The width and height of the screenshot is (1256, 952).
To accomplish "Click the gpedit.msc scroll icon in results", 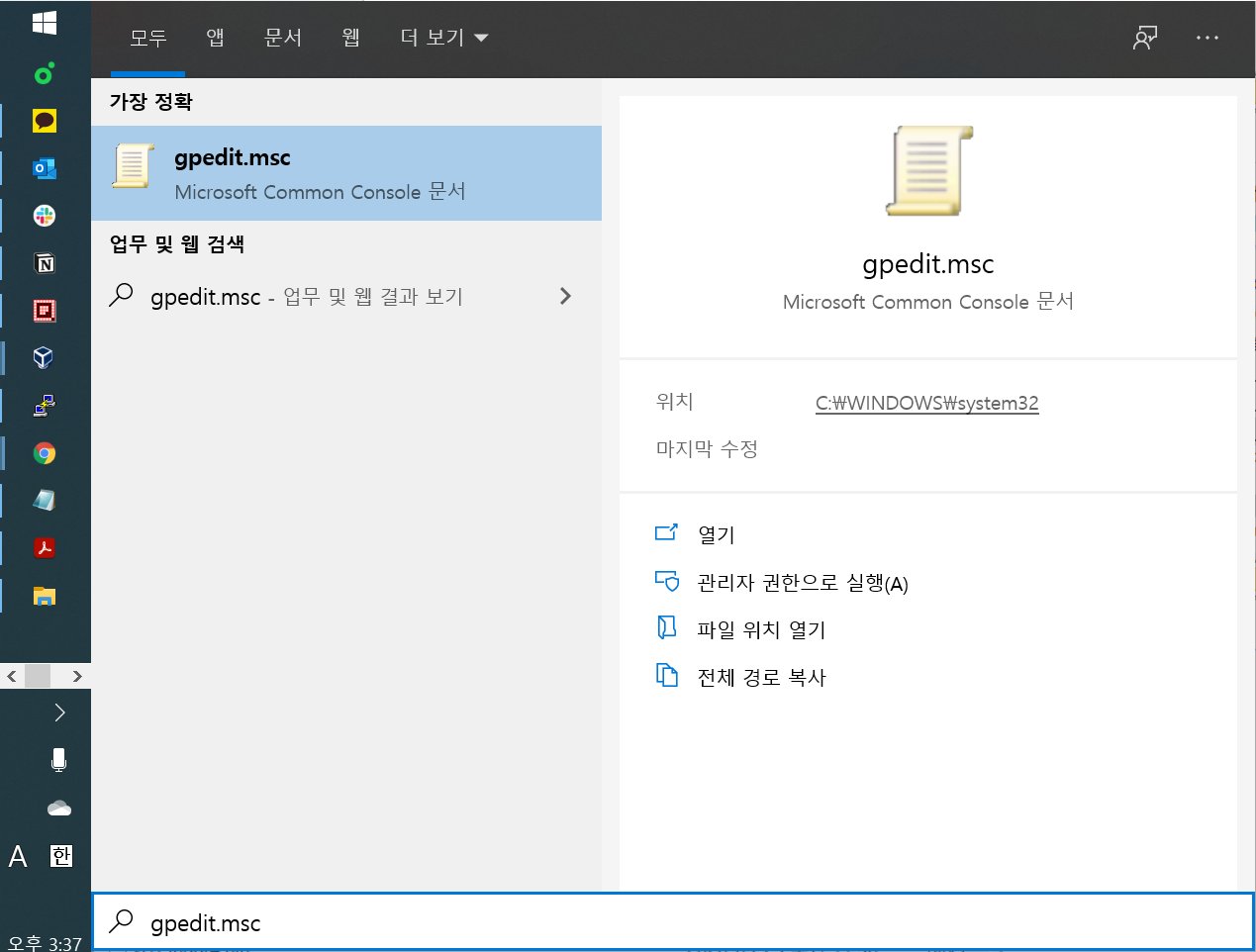I will tap(133, 166).
